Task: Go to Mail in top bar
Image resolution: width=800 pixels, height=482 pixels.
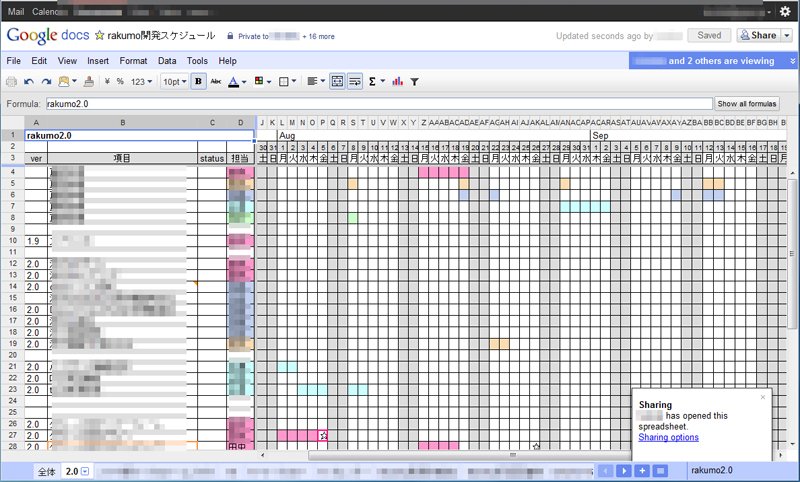Action: (16, 11)
